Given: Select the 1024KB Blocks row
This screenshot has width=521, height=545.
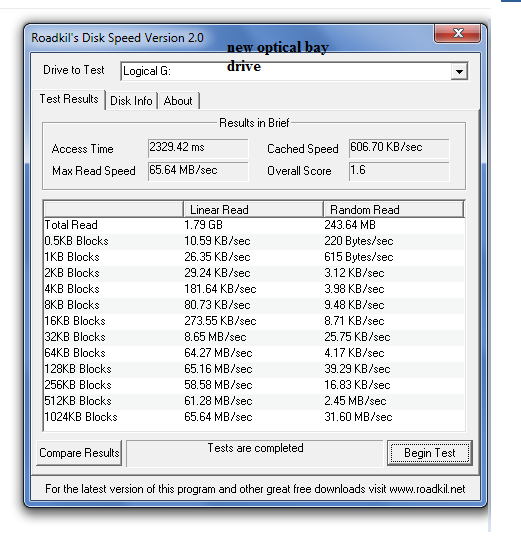Looking at the screenshot, I should pos(254,417).
